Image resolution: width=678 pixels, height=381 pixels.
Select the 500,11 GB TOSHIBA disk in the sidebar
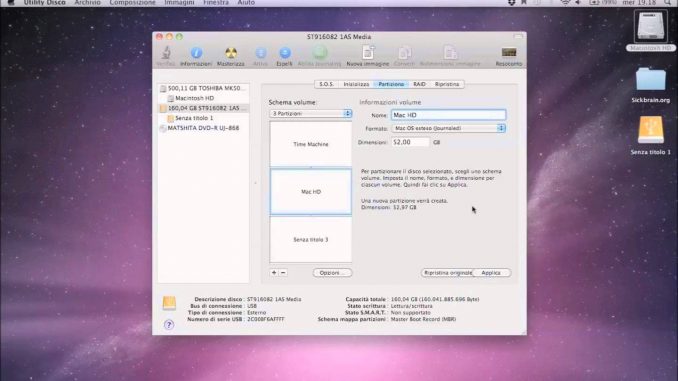click(203, 88)
